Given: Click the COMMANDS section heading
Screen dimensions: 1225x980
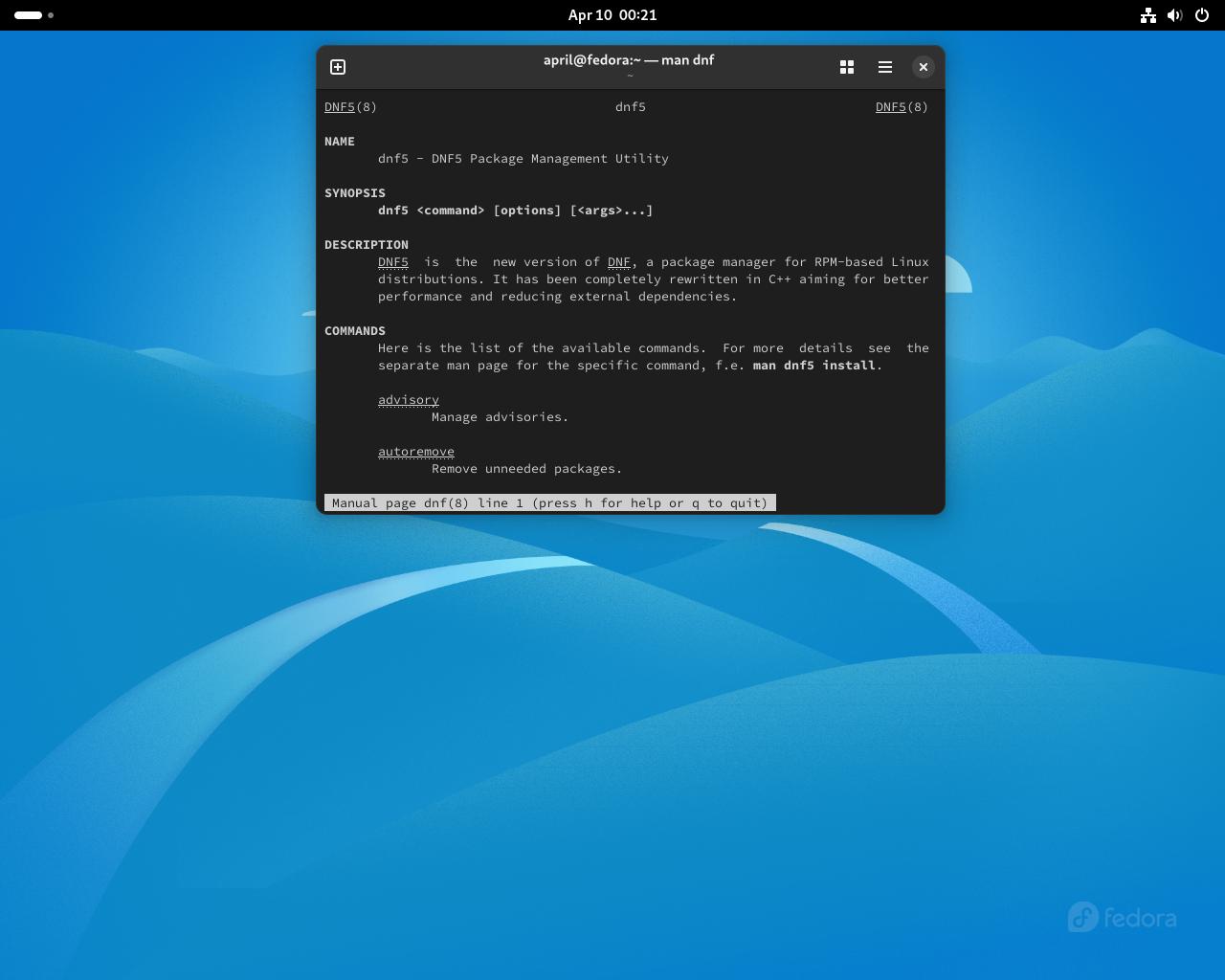Looking at the screenshot, I should pos(355,331).
